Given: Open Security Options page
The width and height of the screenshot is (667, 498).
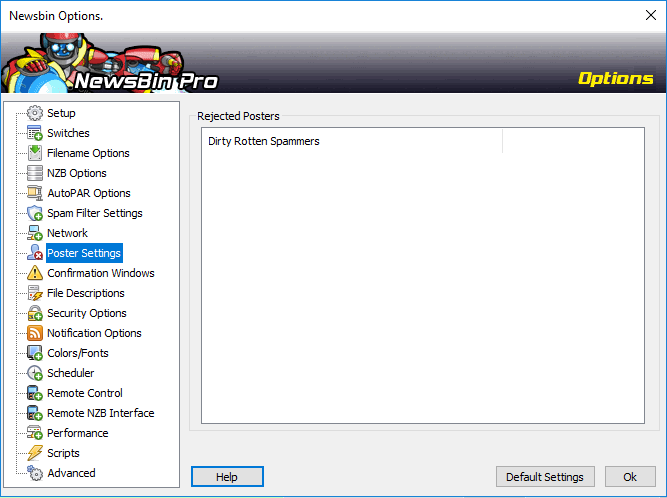Looking at the screenshot, I should point(87,313).
